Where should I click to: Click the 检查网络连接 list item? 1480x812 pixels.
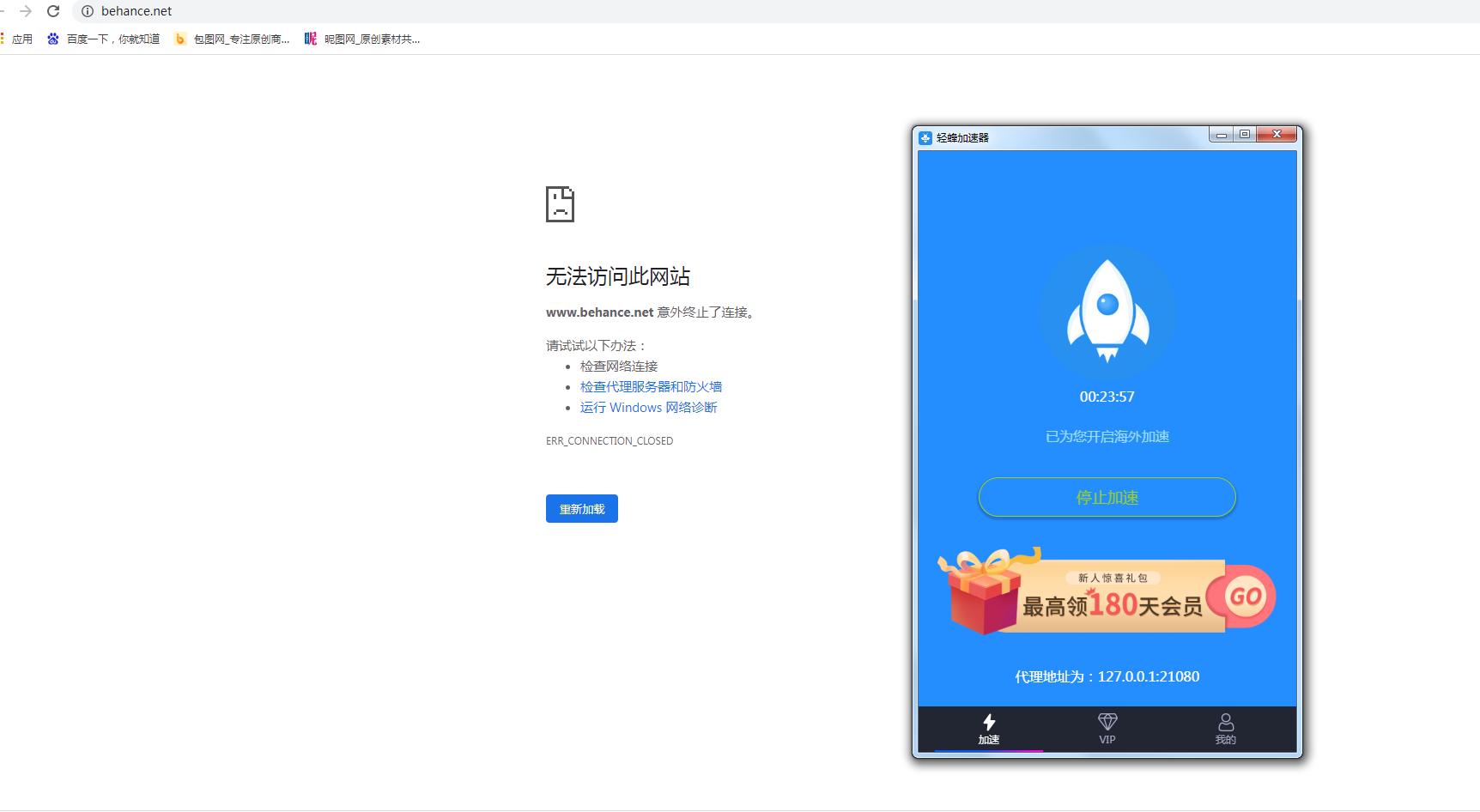[619, 367]
